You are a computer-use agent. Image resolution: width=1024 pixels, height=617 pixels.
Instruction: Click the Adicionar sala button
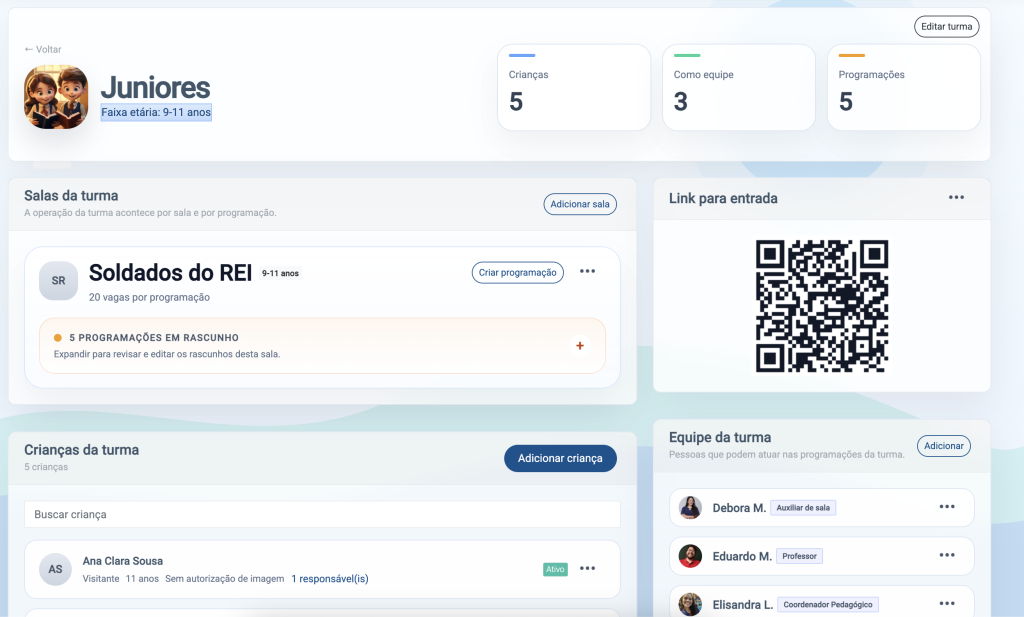tap(580, 204)
